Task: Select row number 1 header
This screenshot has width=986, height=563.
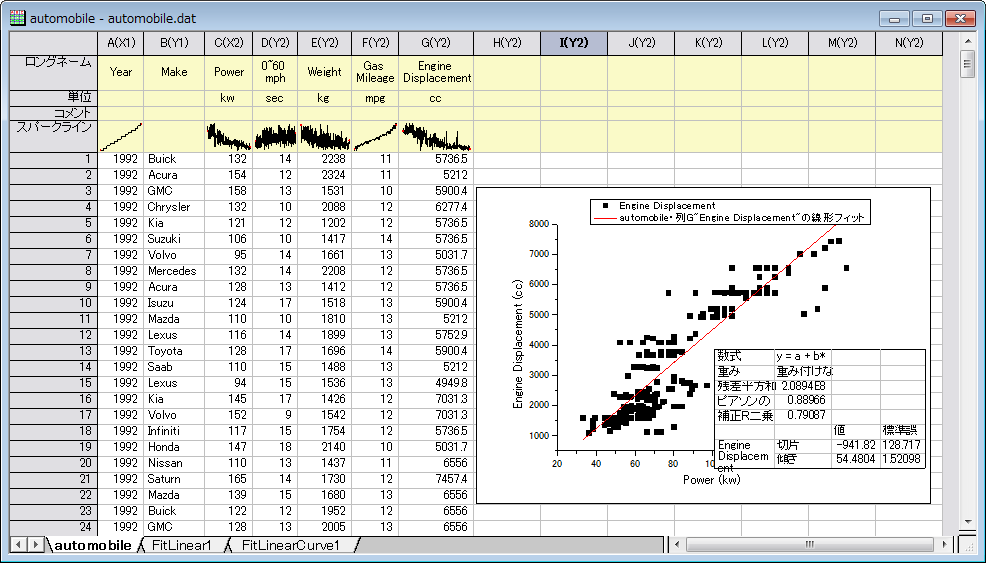Action: (53, 159)
